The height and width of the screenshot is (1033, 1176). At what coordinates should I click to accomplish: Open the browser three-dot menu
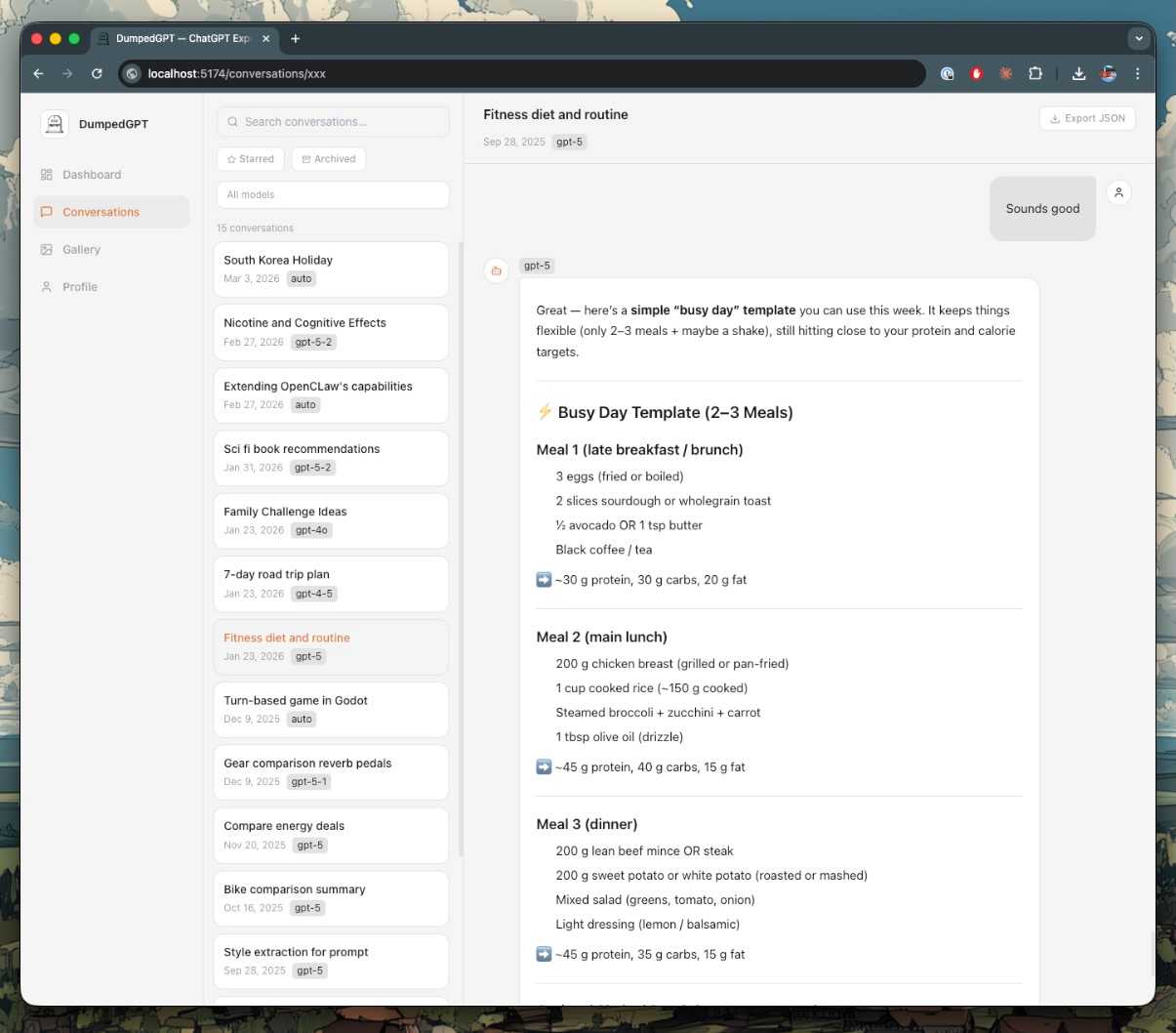coord(1137,73)
